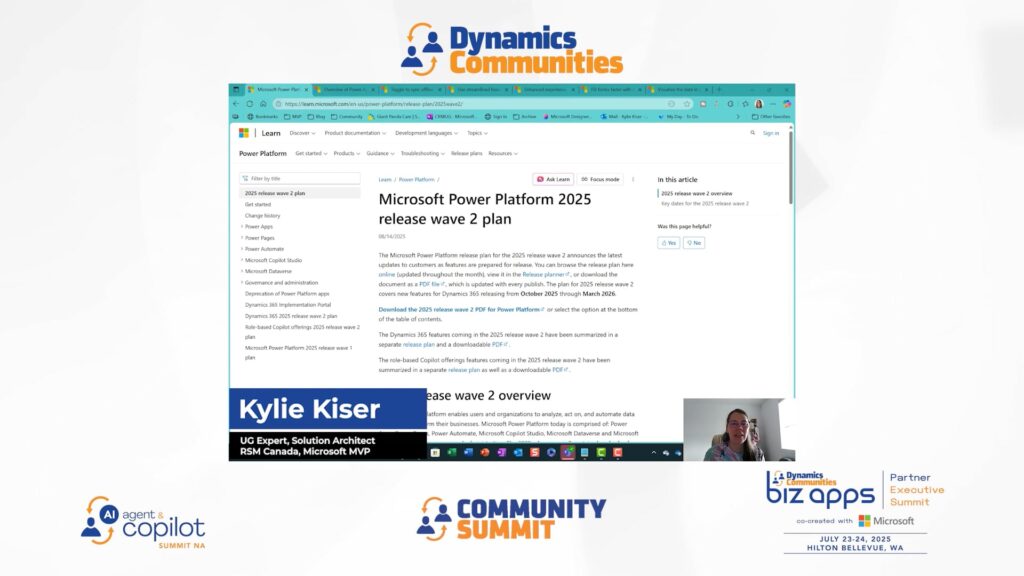Open the browser profile avatar
1024x576 pixels.
point(759,104)
